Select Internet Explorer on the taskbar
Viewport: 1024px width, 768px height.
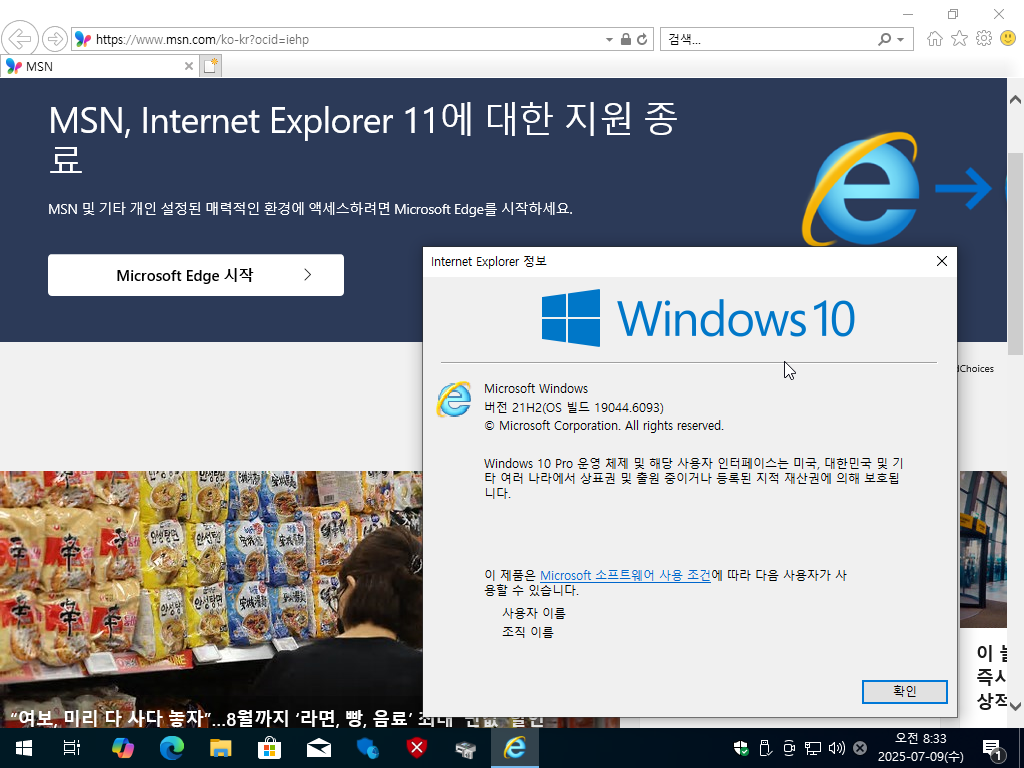coord(515,748)
